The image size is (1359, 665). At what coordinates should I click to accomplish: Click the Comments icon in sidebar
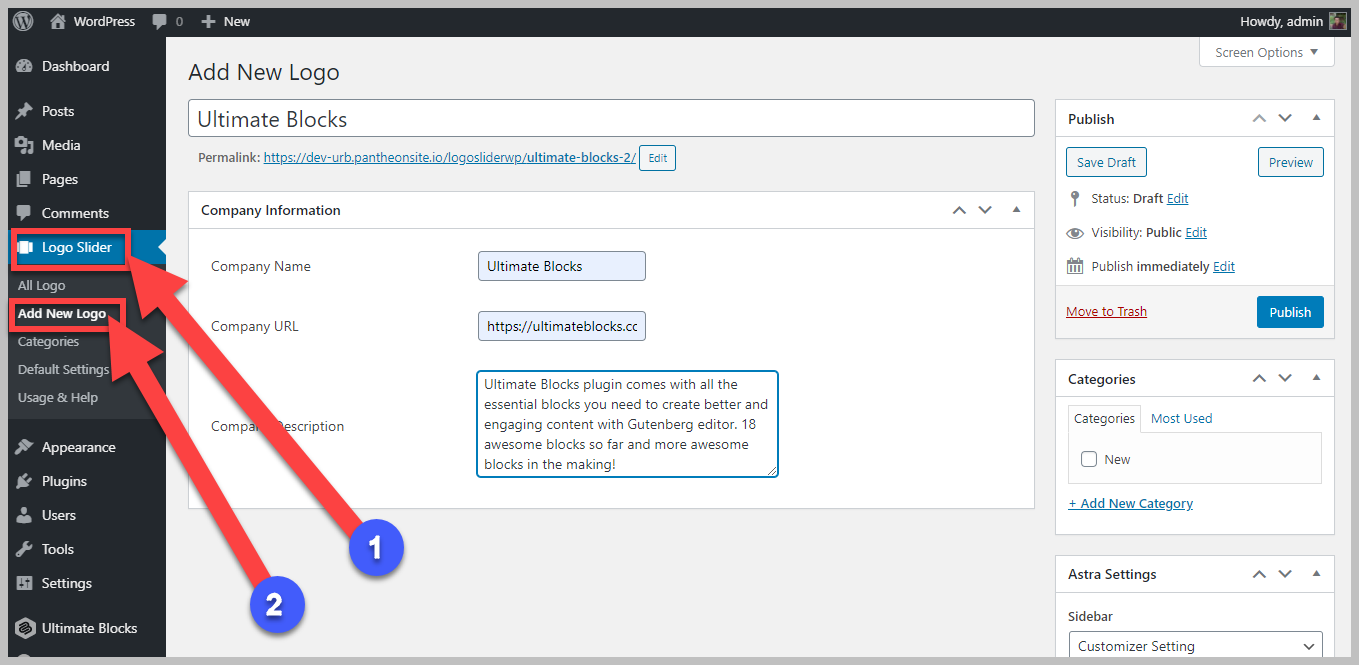(25, 213)
